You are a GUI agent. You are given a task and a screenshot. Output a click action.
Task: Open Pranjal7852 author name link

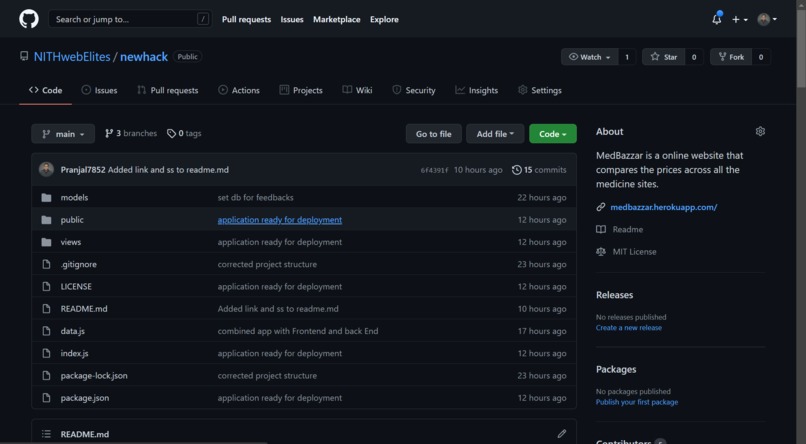pos(83,170)
